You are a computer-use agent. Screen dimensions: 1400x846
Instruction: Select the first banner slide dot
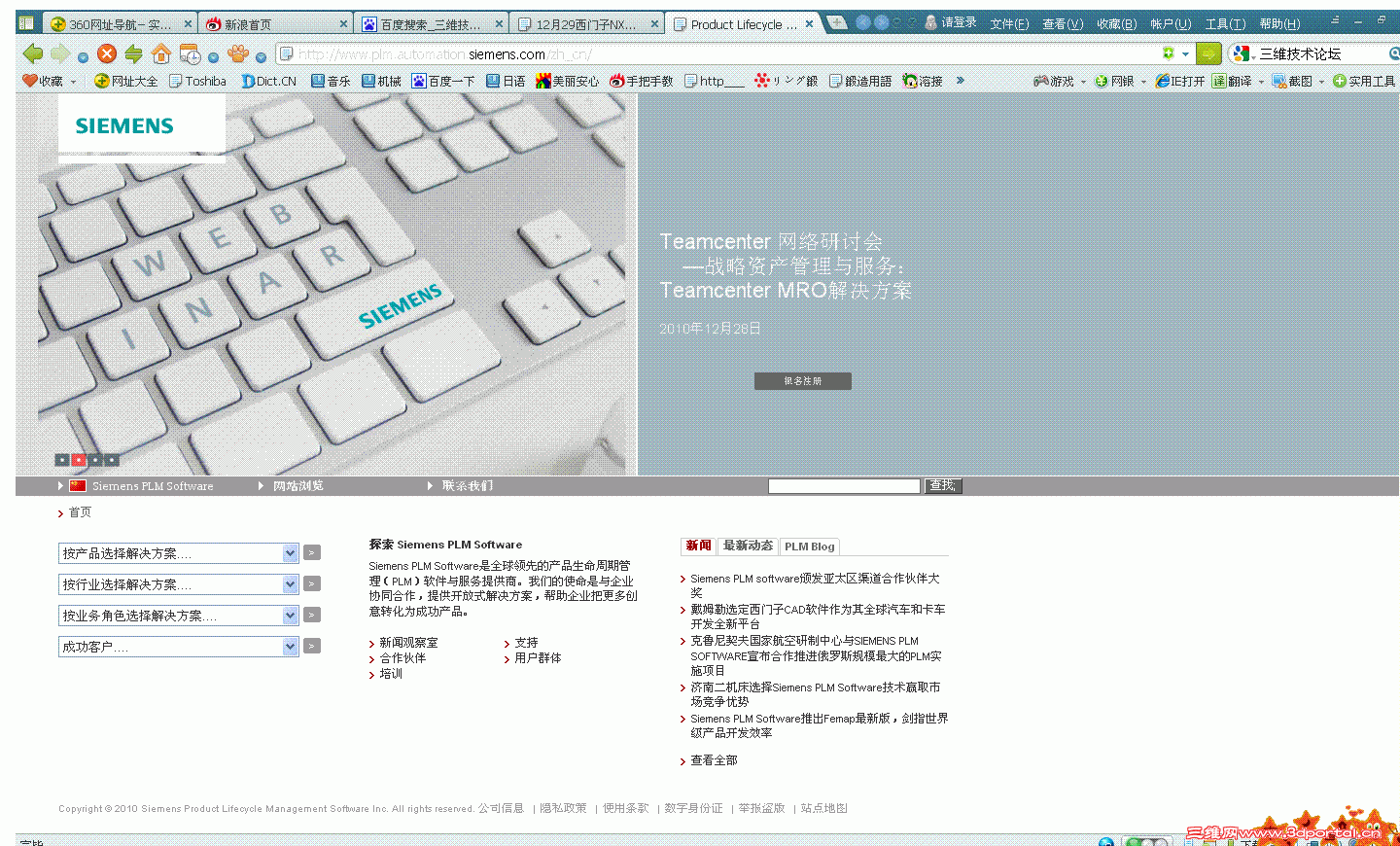tap(62, 460)
